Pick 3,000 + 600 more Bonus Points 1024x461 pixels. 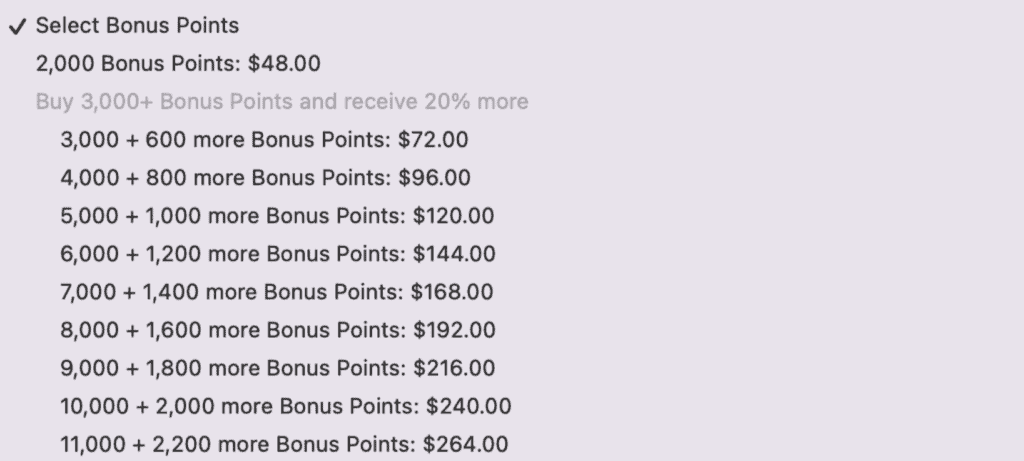(264, 139)
